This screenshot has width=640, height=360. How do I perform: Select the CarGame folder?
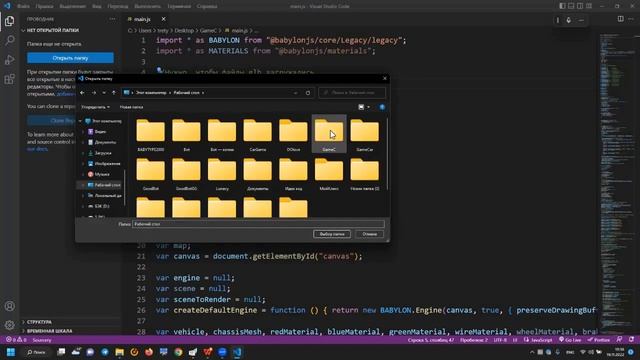point(258,135)
